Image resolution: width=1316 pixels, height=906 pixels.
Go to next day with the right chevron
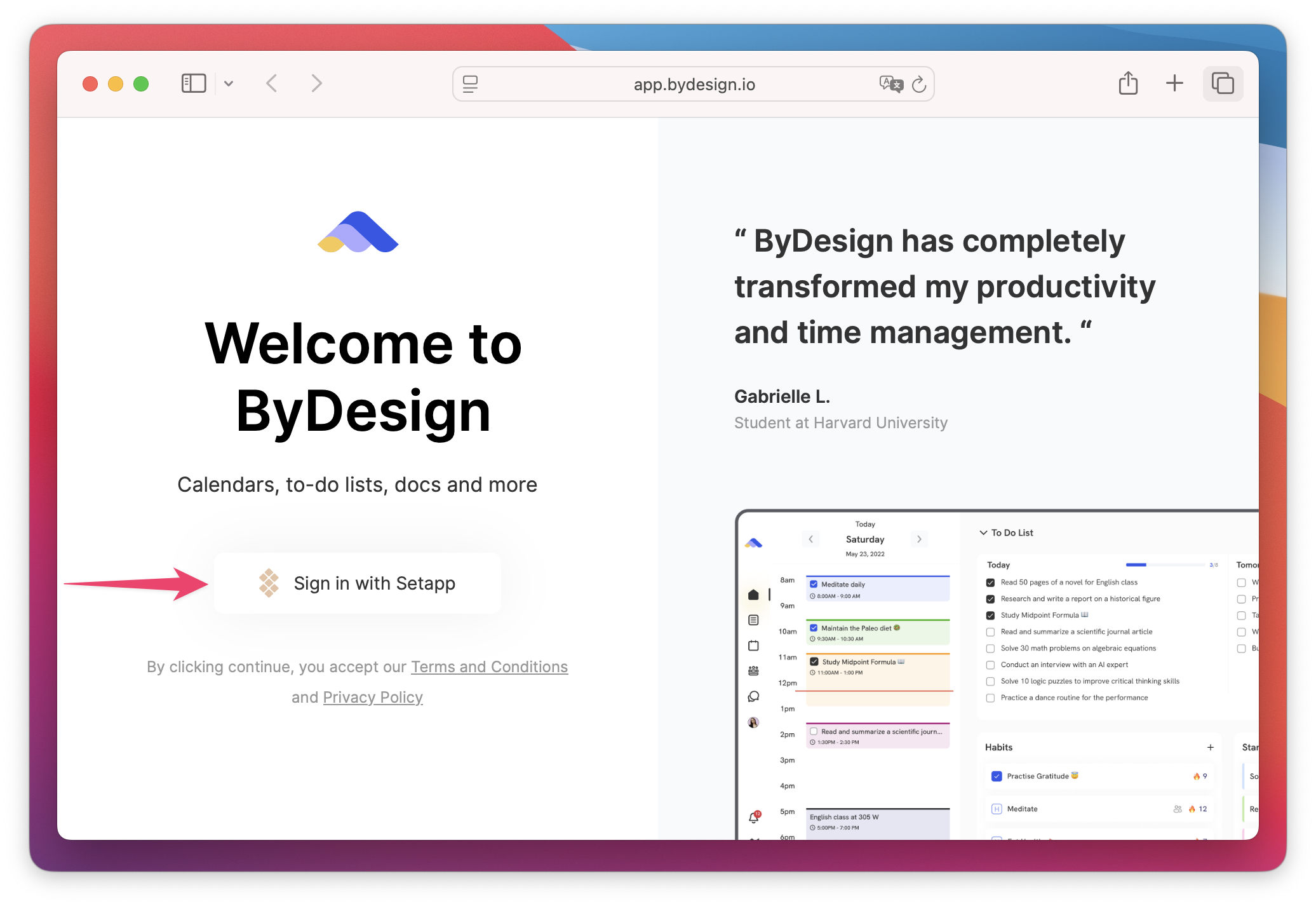[919, 539]
